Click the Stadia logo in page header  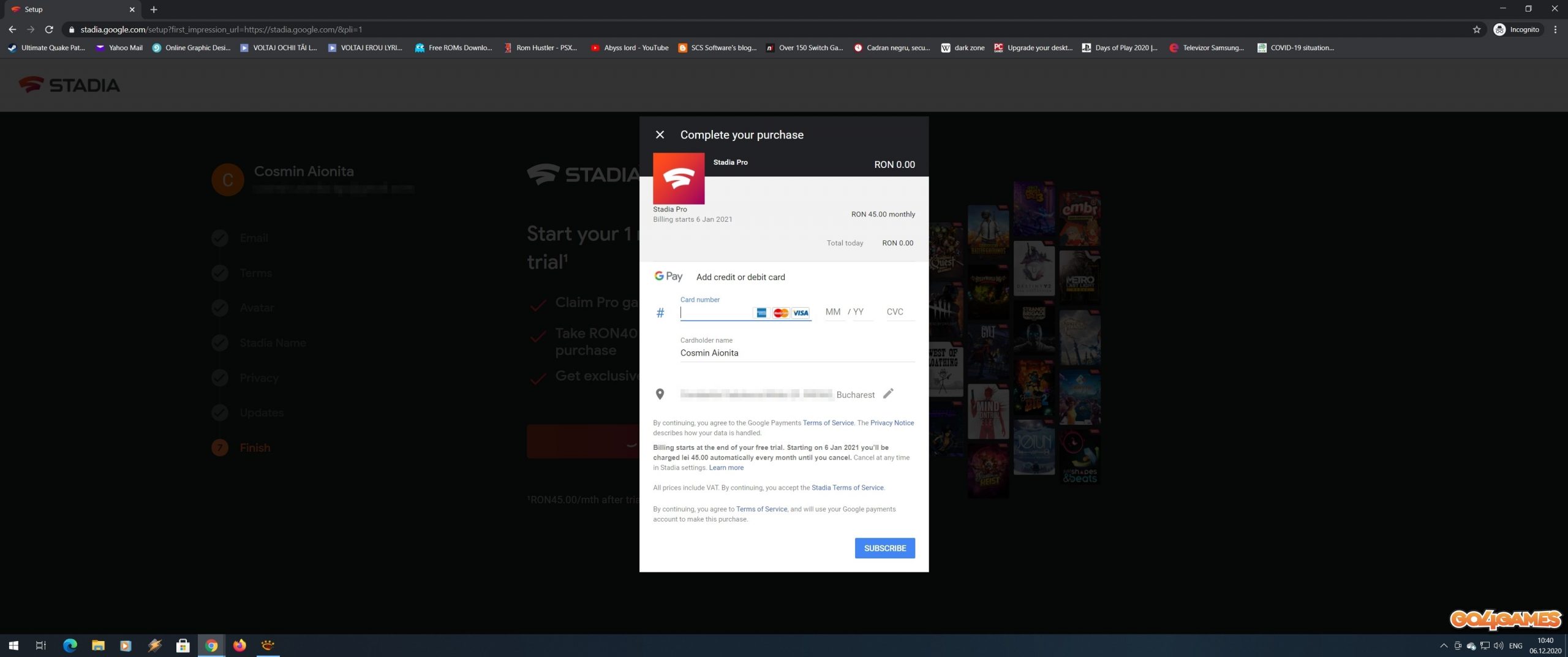point(69,85)
